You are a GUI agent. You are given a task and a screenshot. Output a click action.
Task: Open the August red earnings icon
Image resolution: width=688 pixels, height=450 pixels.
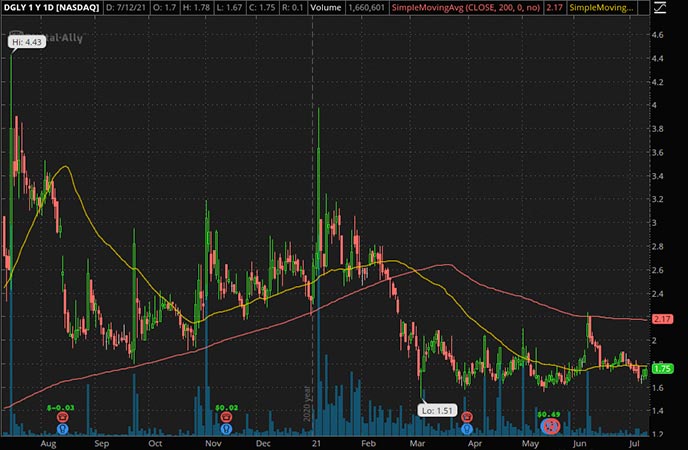pos(62,418)
